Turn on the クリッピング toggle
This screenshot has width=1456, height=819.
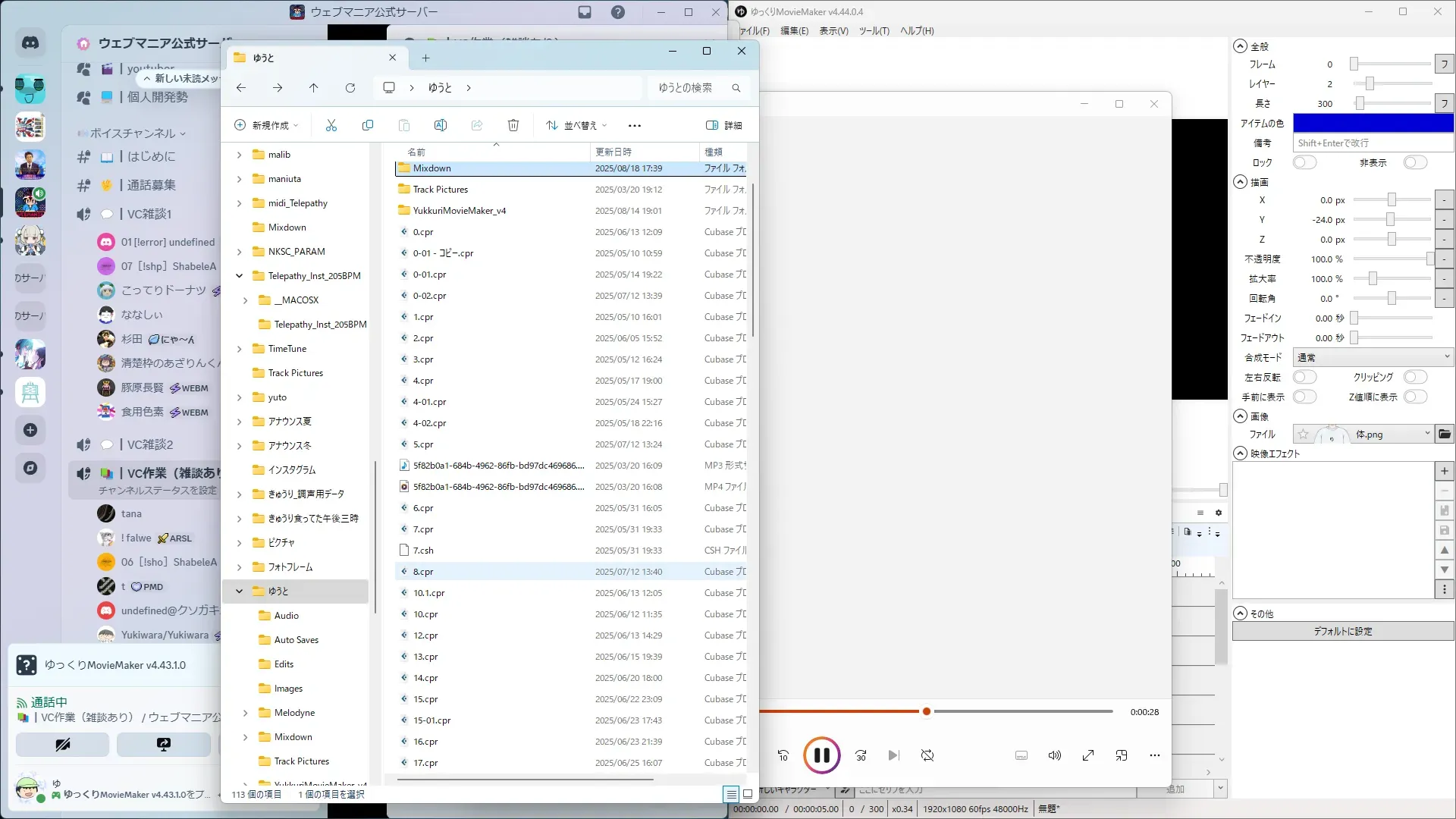(x=1415, y=377)
